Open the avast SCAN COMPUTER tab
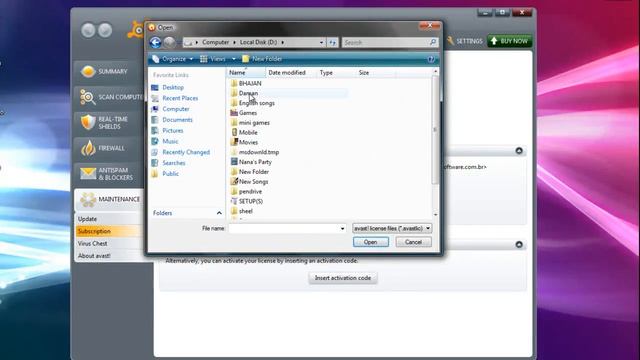 point(110,97)
